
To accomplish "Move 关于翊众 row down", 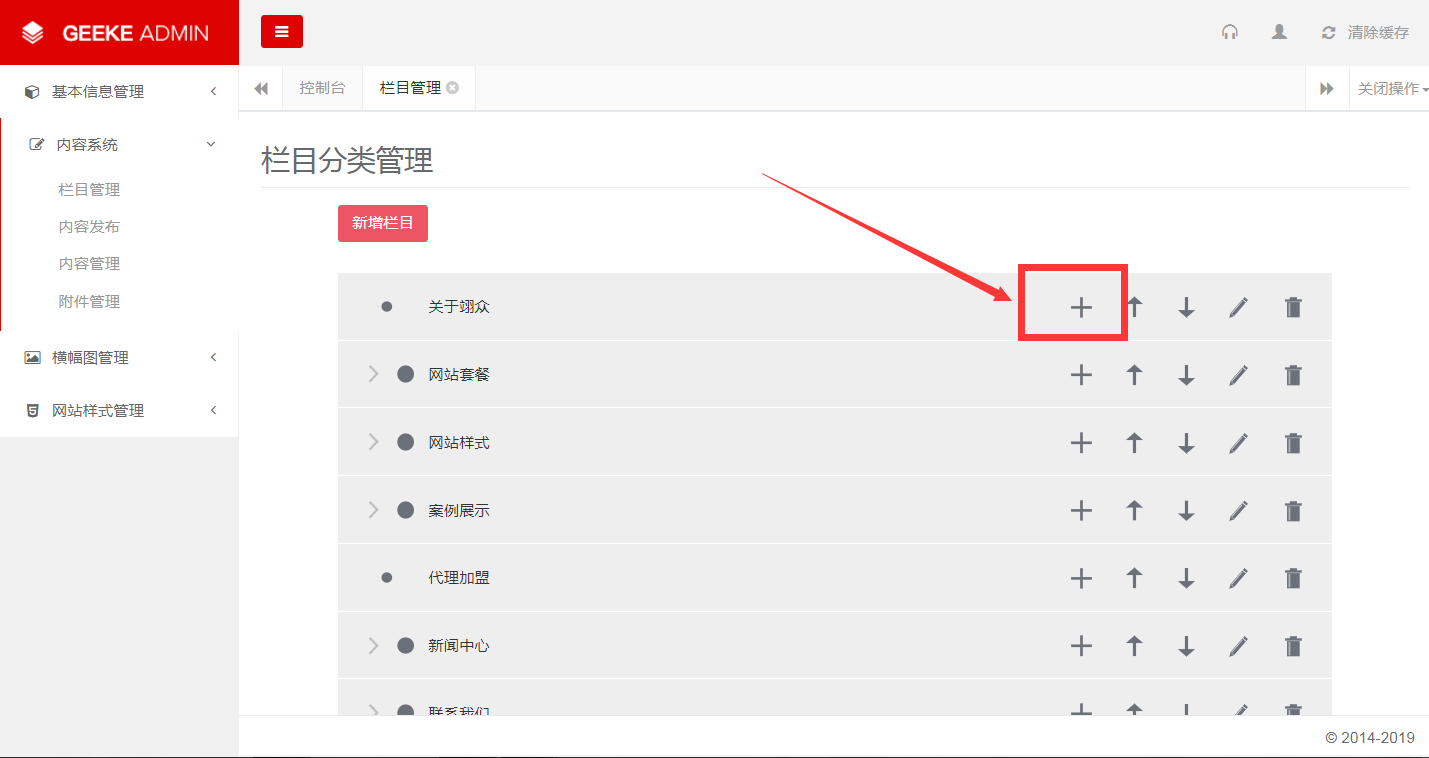I will pos(1186,307).
